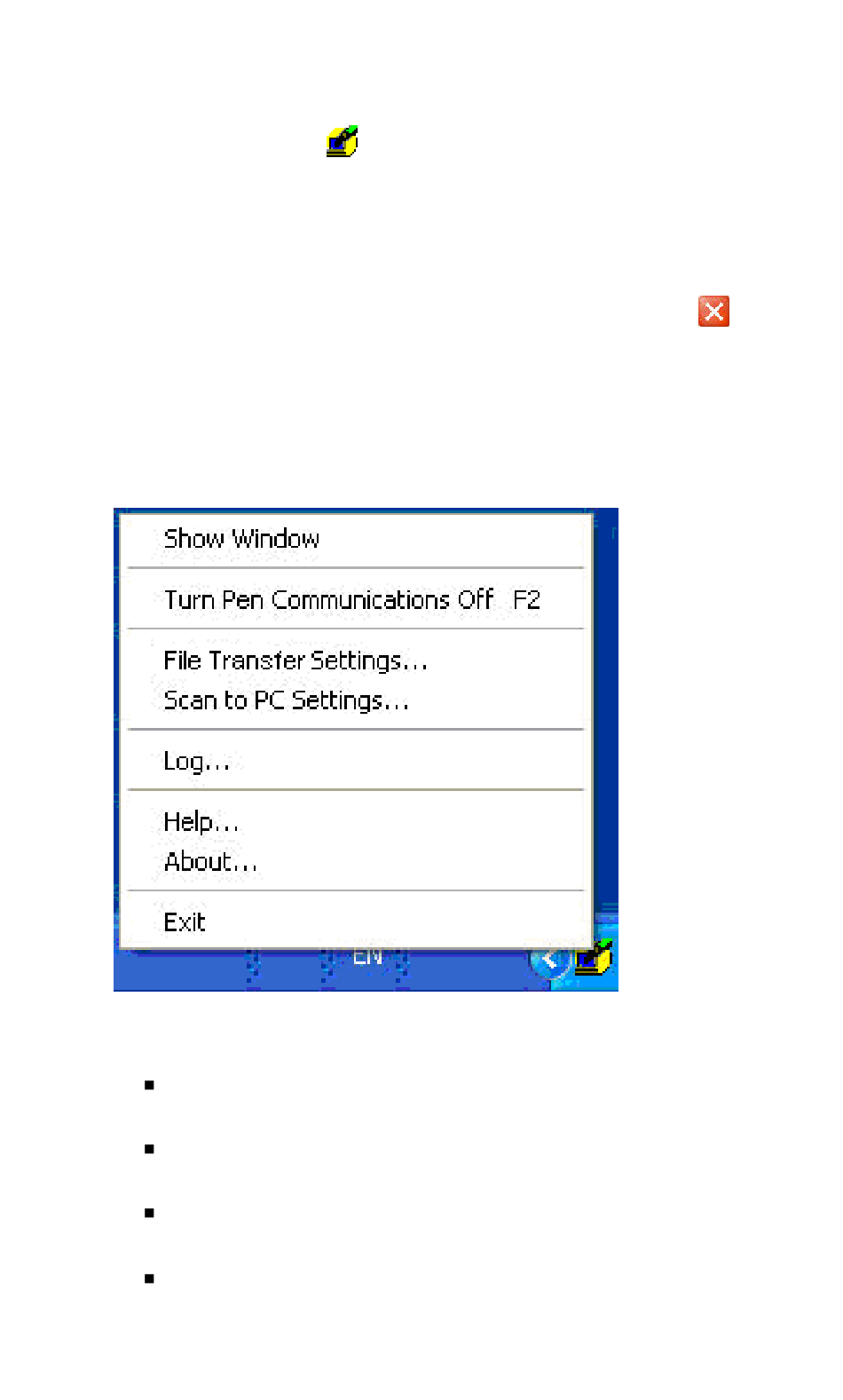This screenshot has width=843, height=1400.
Task: Click the F2 shortcut label
Action: [x=527, y=600]
